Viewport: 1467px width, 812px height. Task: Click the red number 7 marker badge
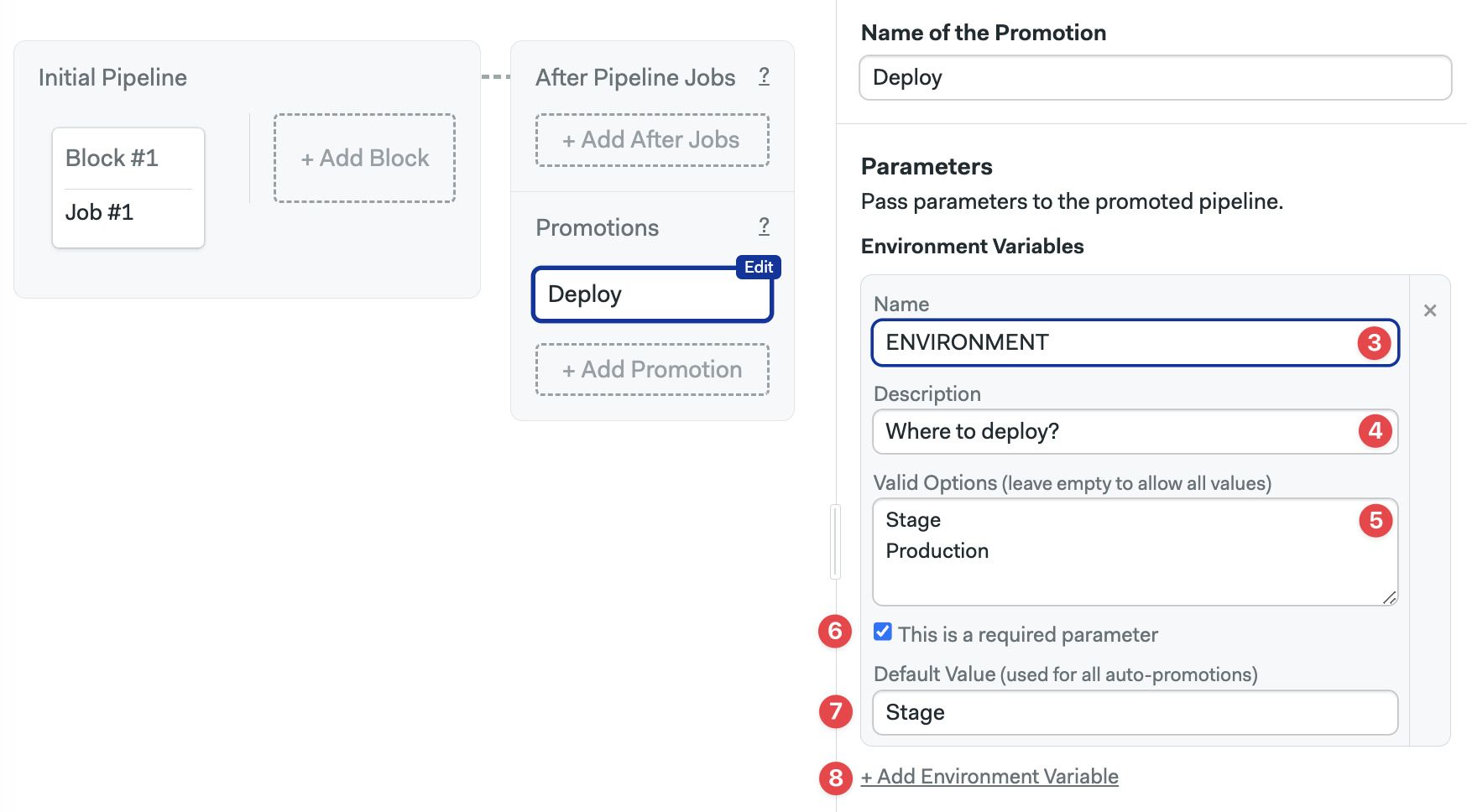tap(835, 711)
